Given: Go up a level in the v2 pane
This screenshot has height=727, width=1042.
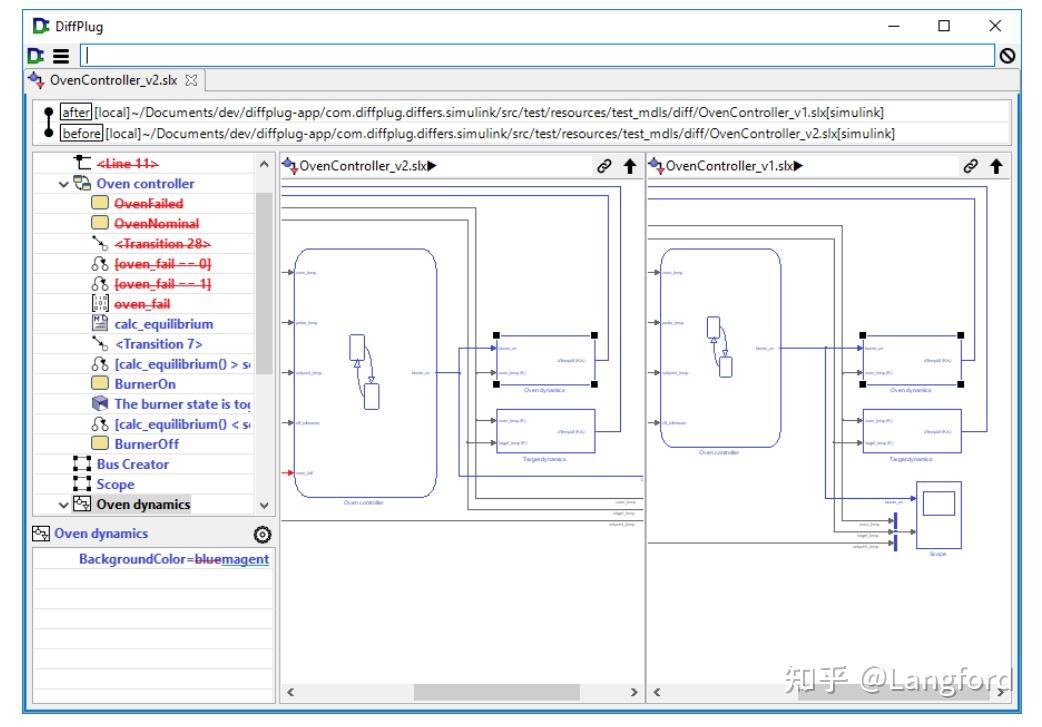Looking at the screenshot, I should (629, 166).
